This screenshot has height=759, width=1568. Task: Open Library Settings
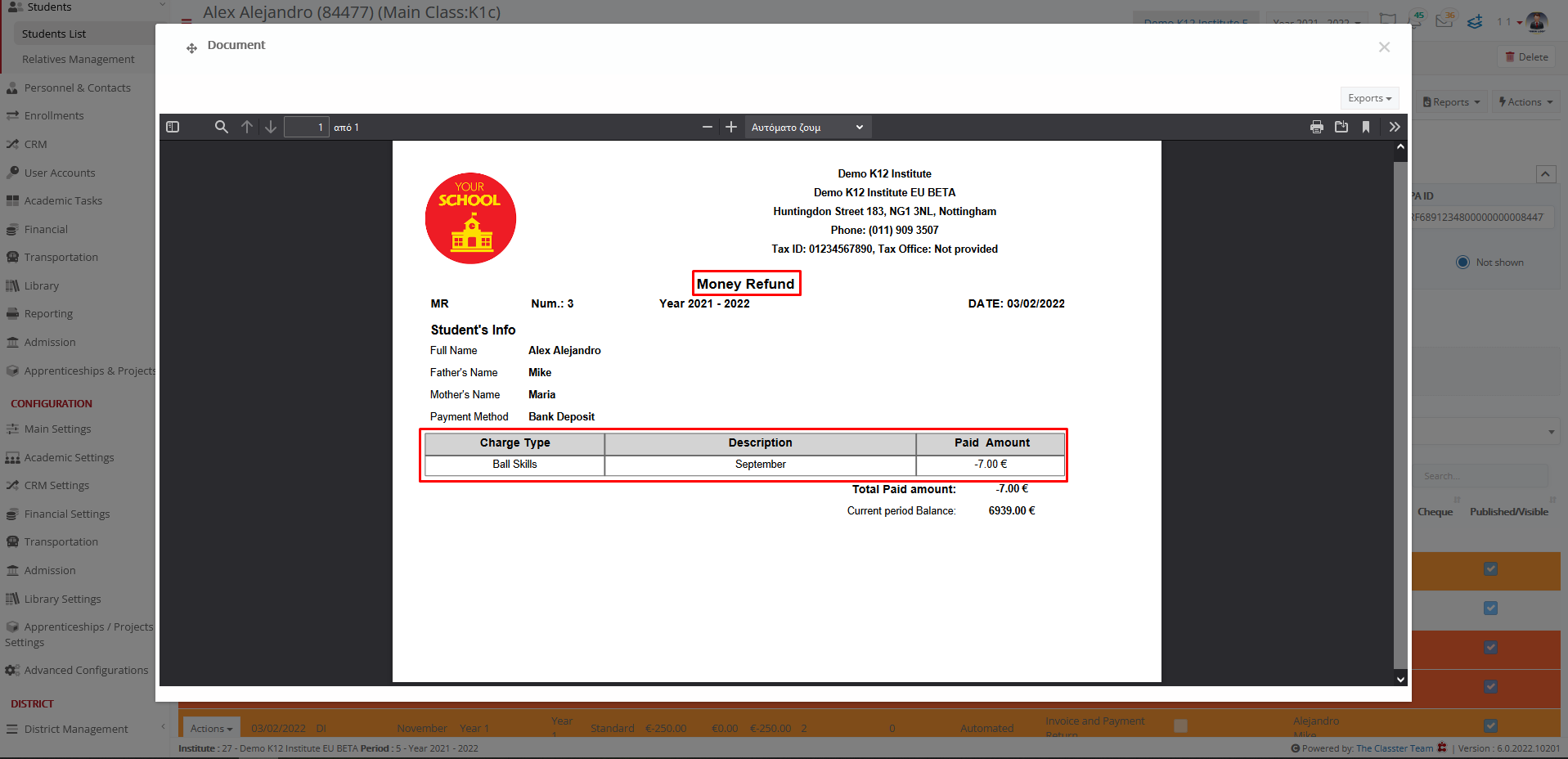pyautogui.click(x=62, y=599)
